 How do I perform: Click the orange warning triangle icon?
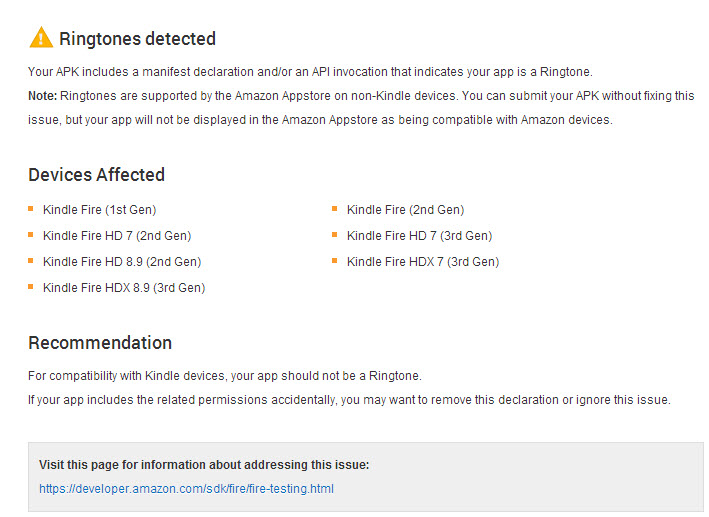point(40,38)
